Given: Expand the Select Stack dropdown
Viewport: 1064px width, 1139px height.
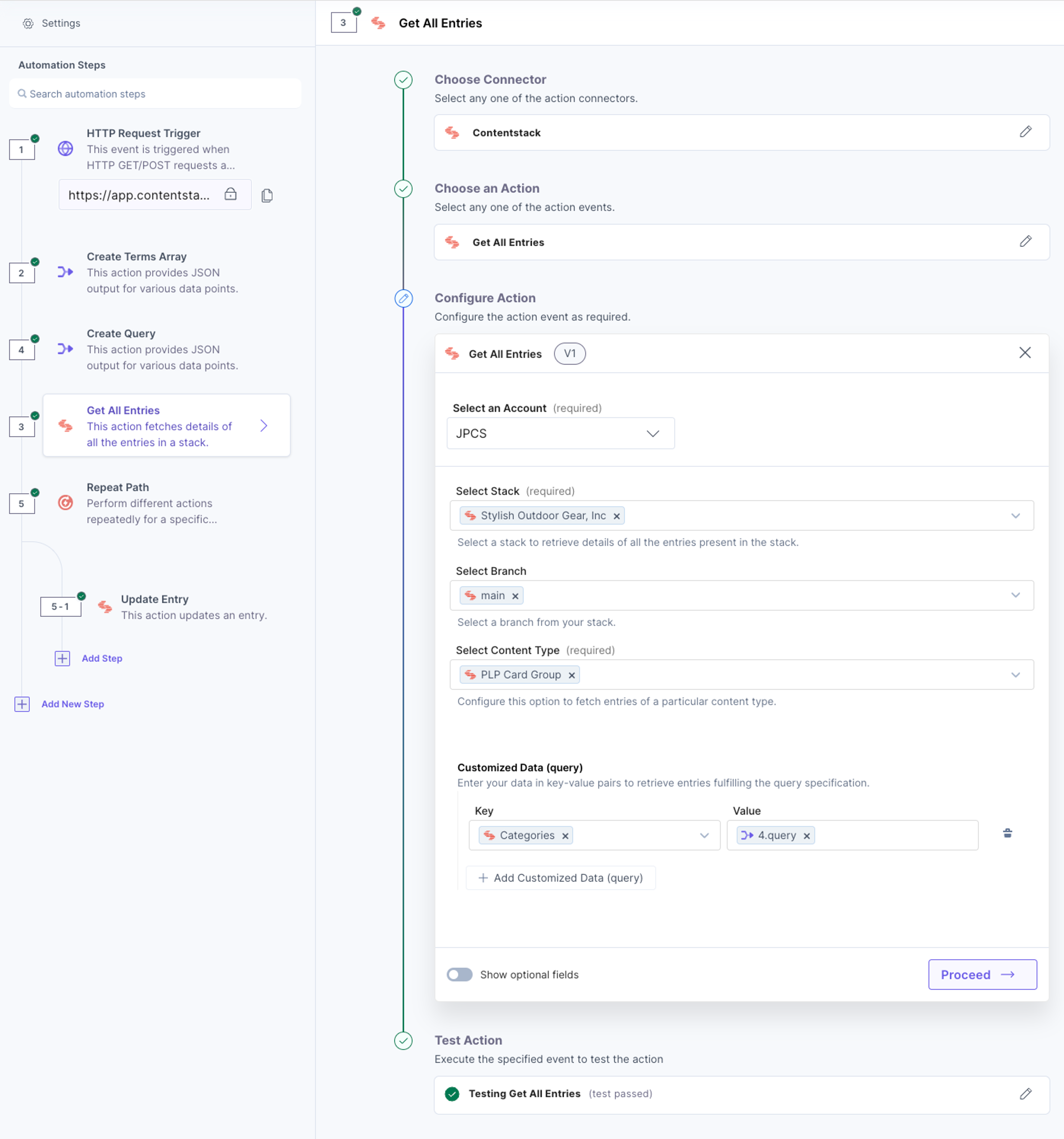Looking at the screenshot, I should coord(1015,516).
